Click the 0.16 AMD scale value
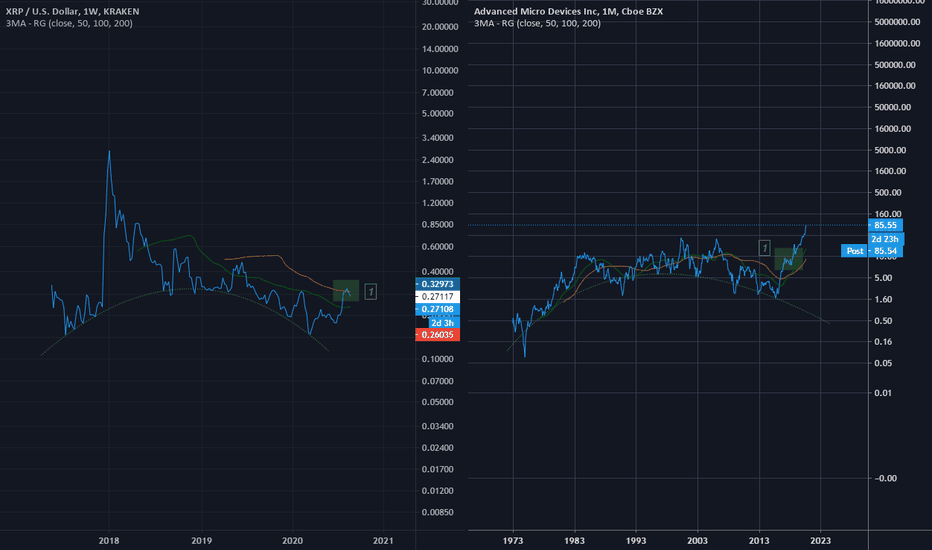The width and height of the screenshot is (932, 550). pyautogui.click(x=883, y=342)
